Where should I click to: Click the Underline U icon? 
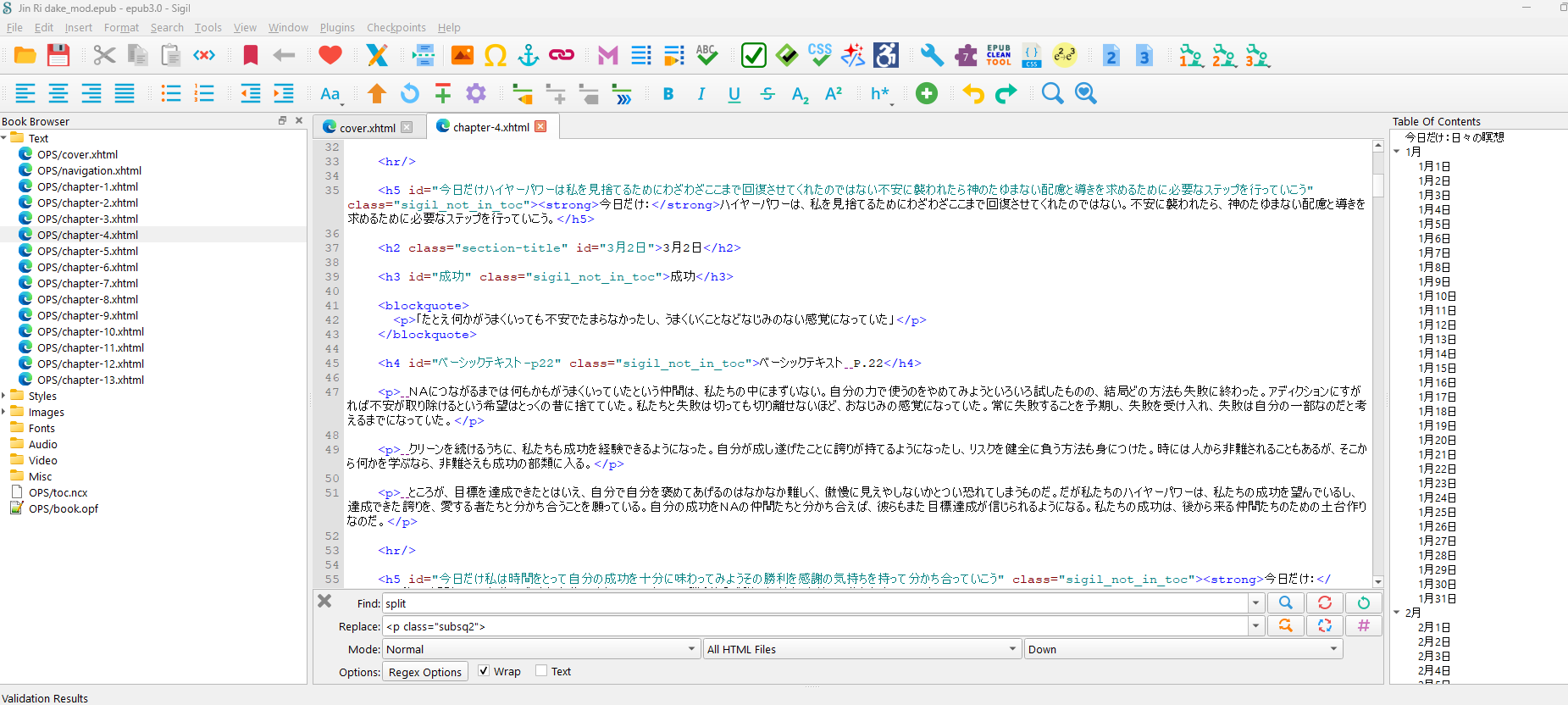(734, 94)
